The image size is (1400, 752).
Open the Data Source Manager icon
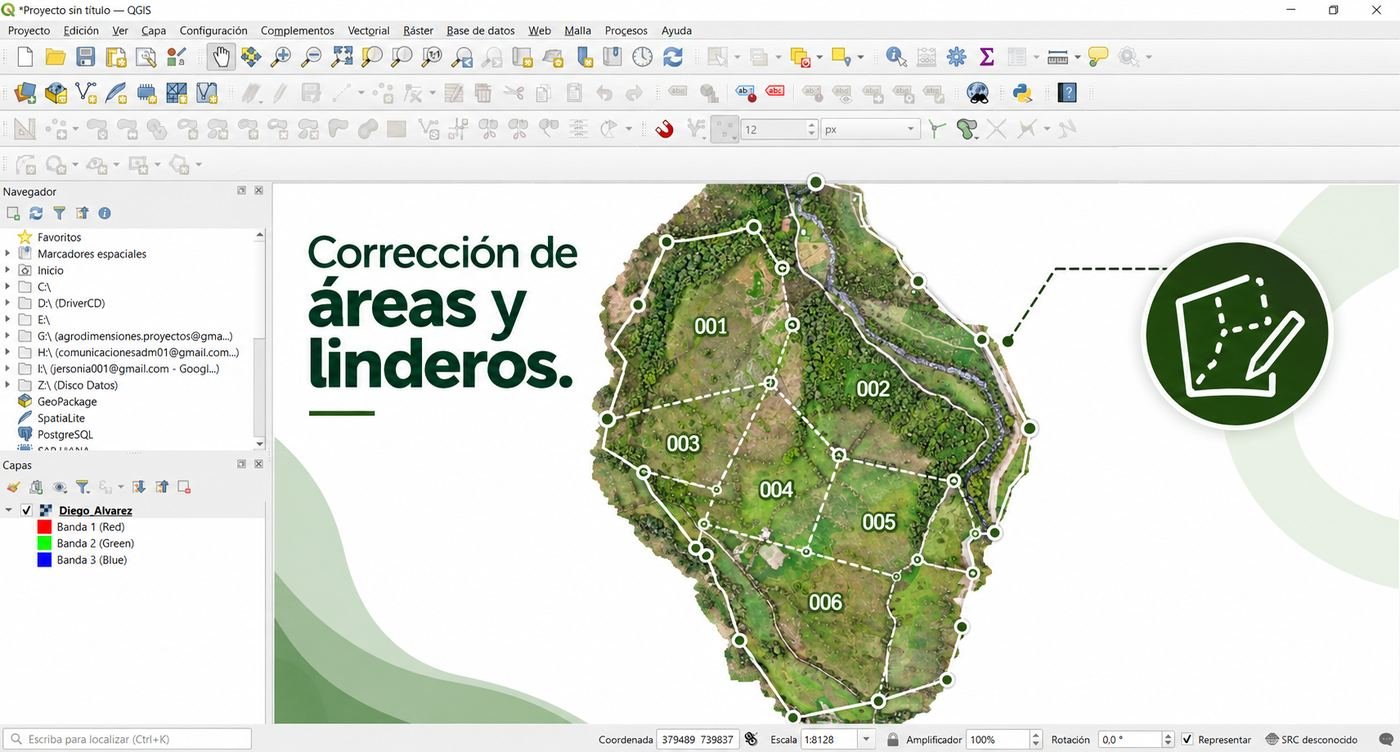(25, 93)
